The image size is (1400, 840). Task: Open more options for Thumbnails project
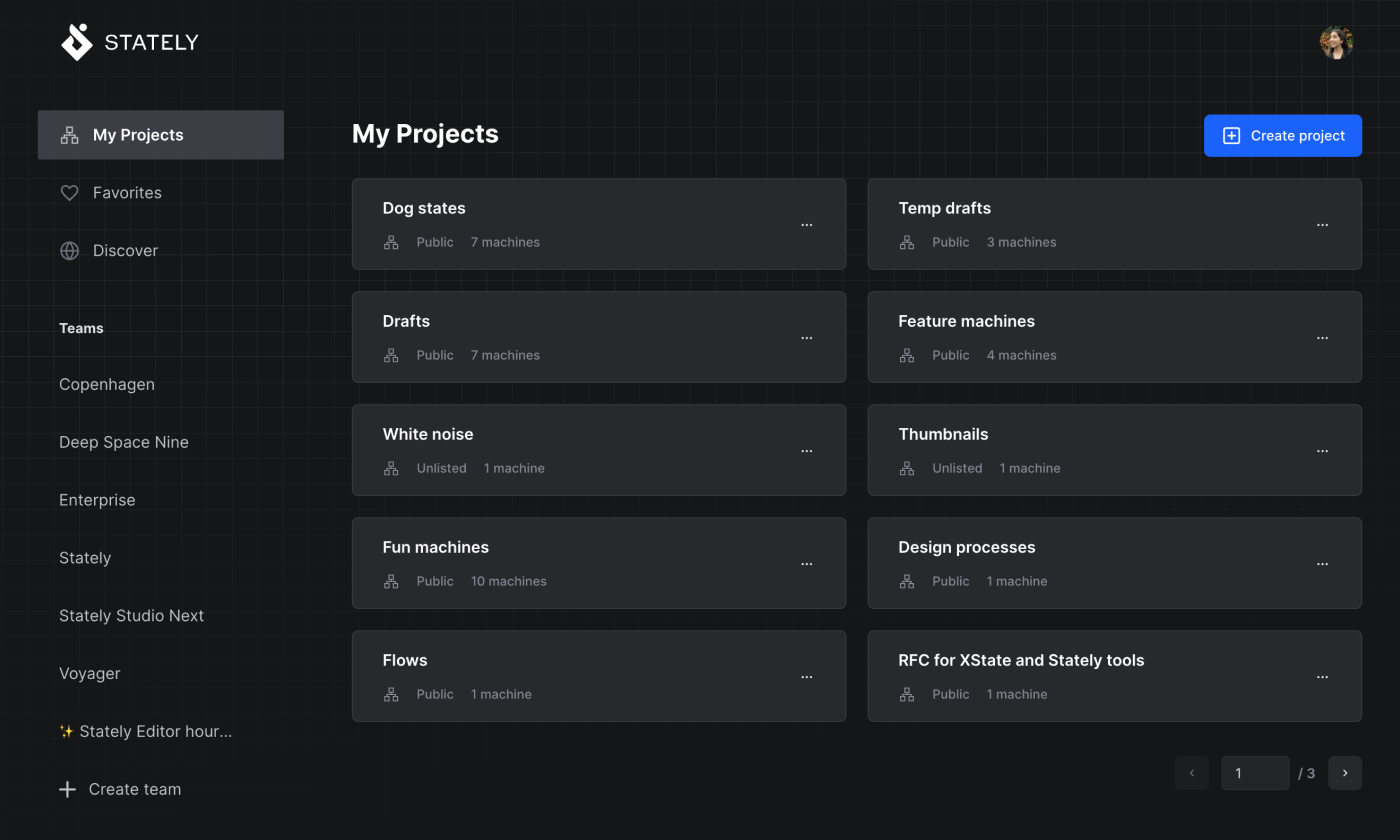[1322, 451]
